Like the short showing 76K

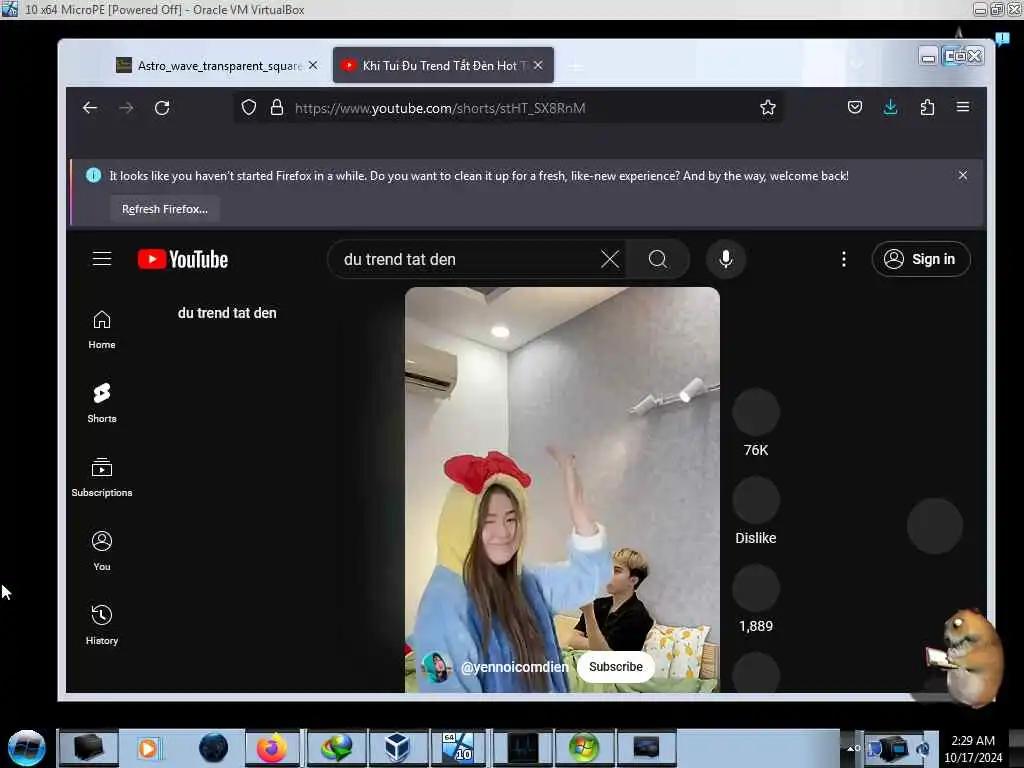pos(756,412)
